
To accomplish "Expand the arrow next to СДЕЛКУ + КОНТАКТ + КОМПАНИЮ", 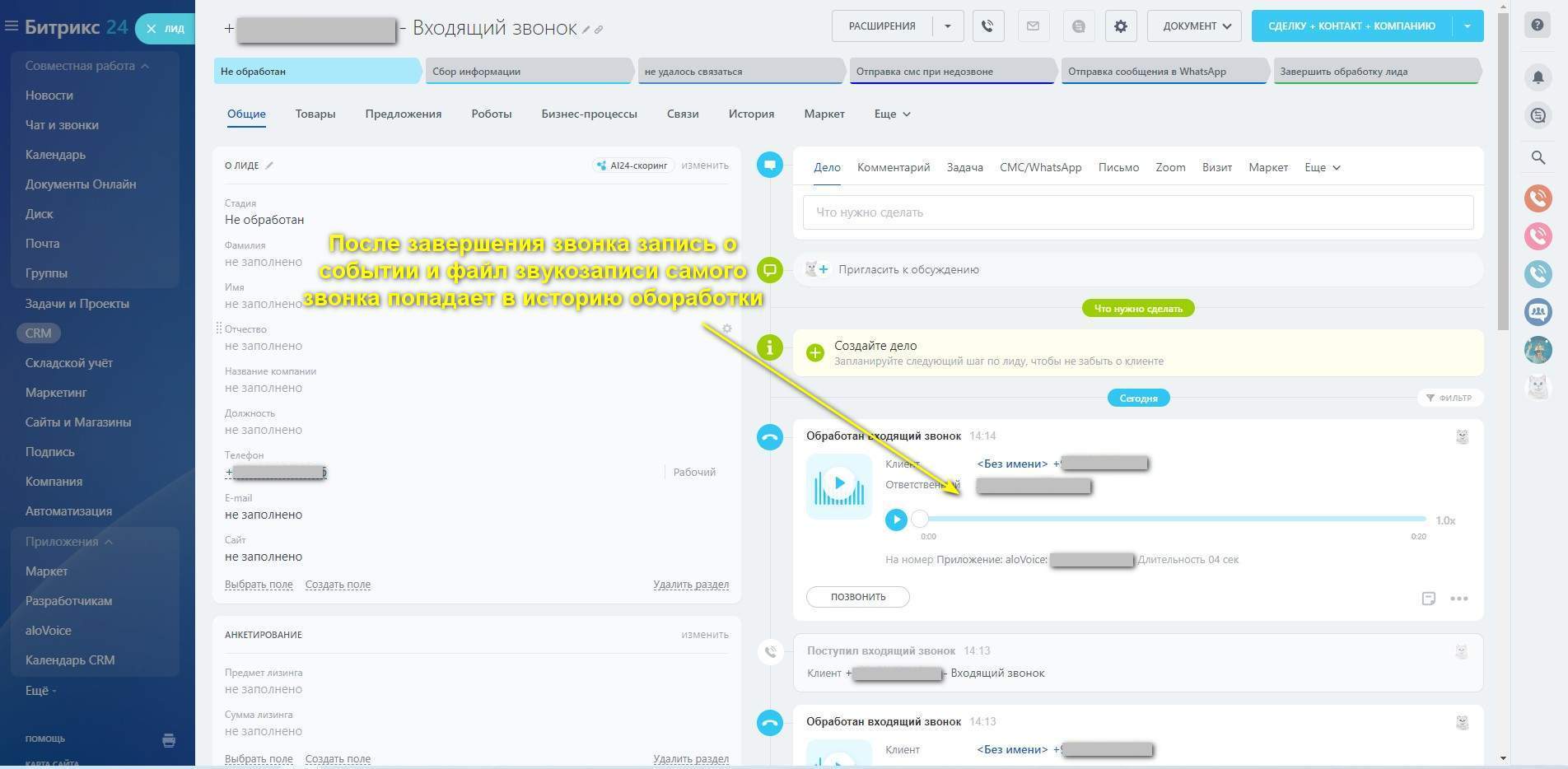I will pos(1468,26).
